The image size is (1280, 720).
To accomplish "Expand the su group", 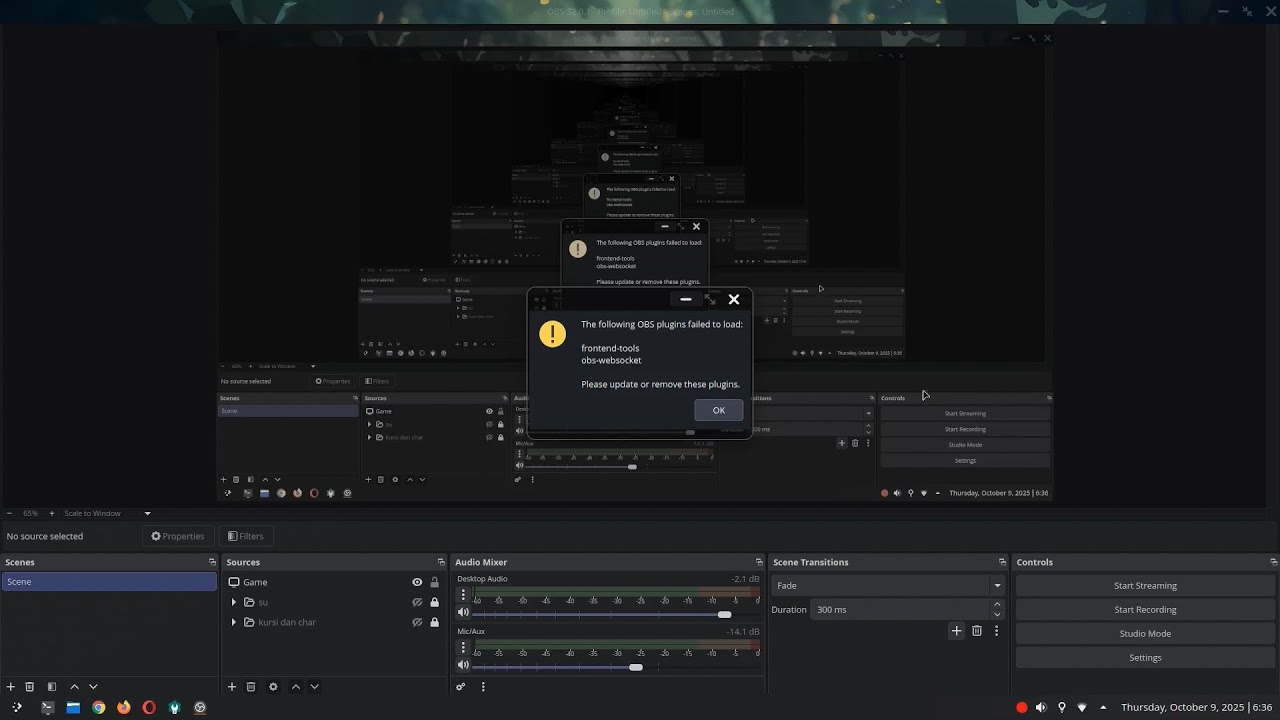I will click(234, 602).
